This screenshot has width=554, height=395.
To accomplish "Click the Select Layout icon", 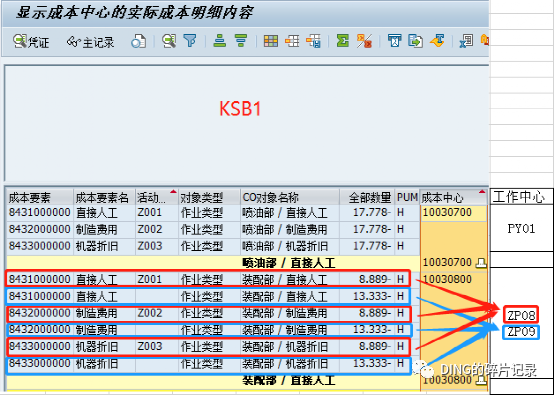I will [292, 41].
